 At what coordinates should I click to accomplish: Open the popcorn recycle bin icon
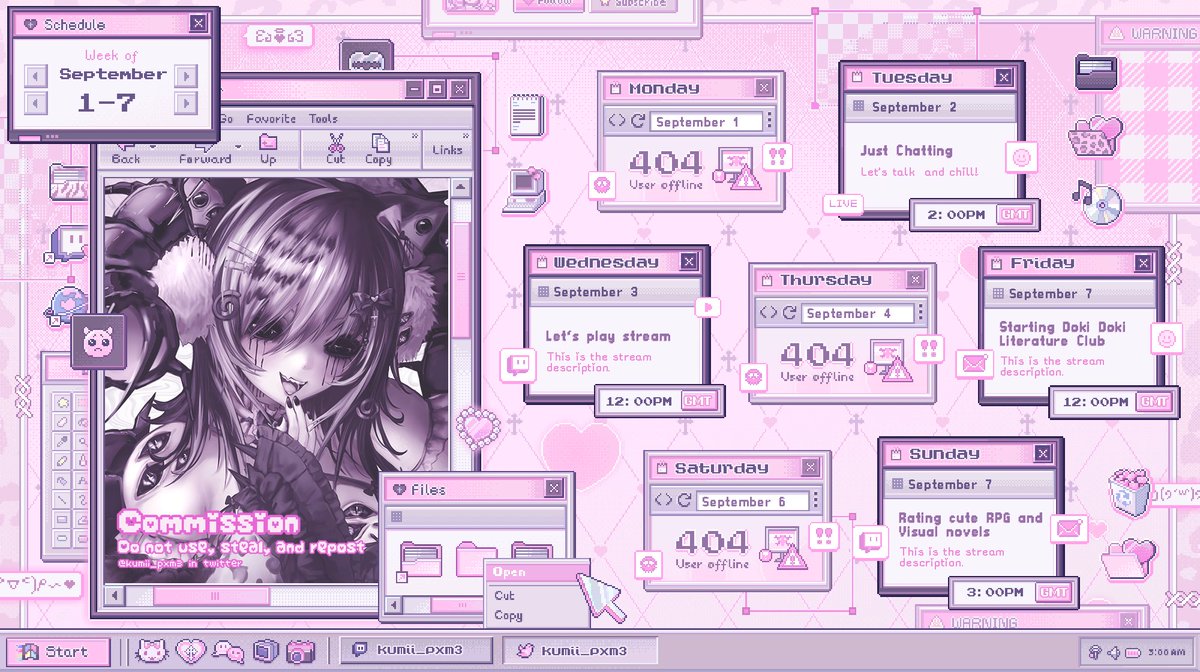tap(1129, 493)
